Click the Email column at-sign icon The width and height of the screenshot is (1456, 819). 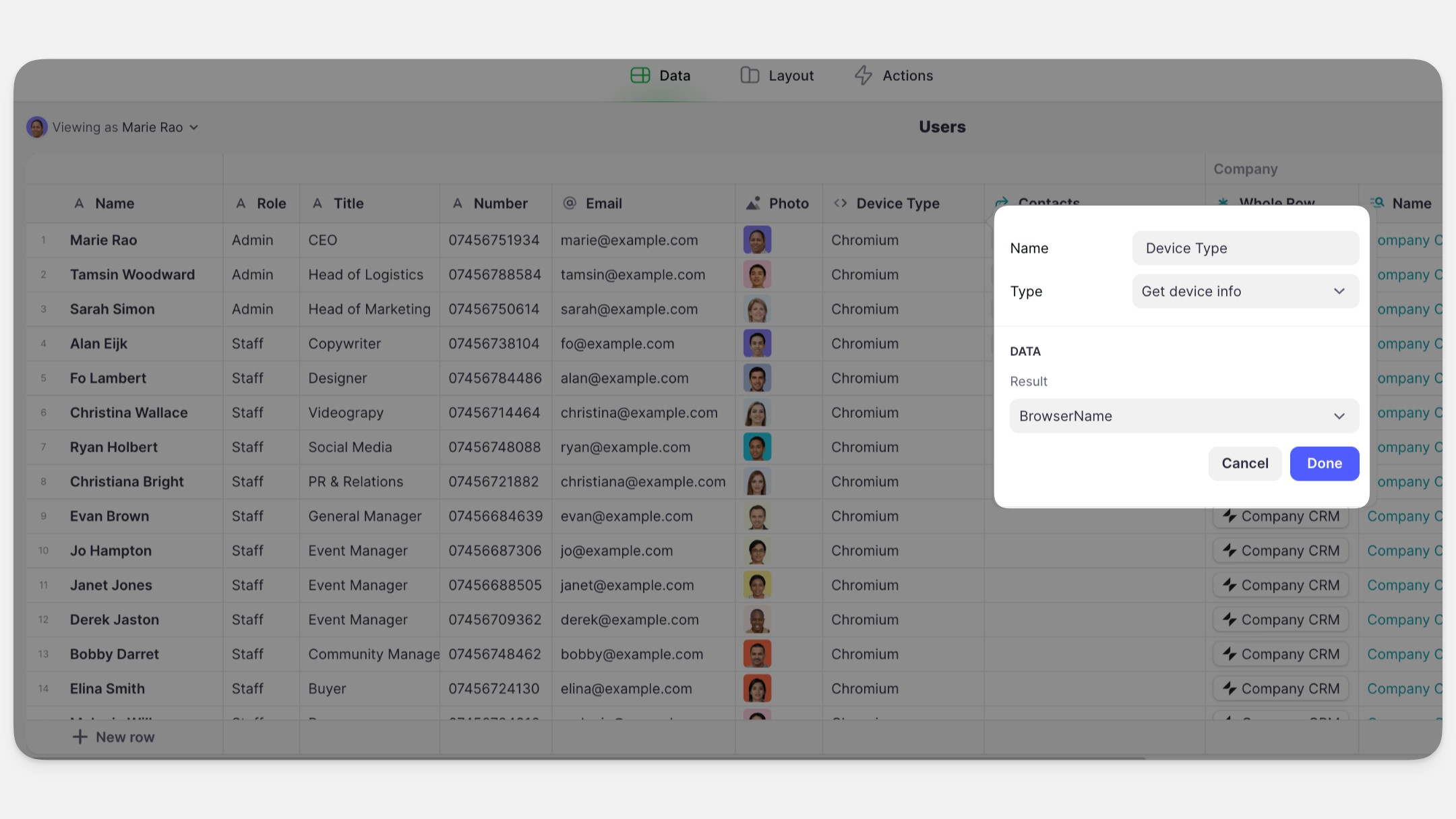pyautogui.click(x=570, y=204)
